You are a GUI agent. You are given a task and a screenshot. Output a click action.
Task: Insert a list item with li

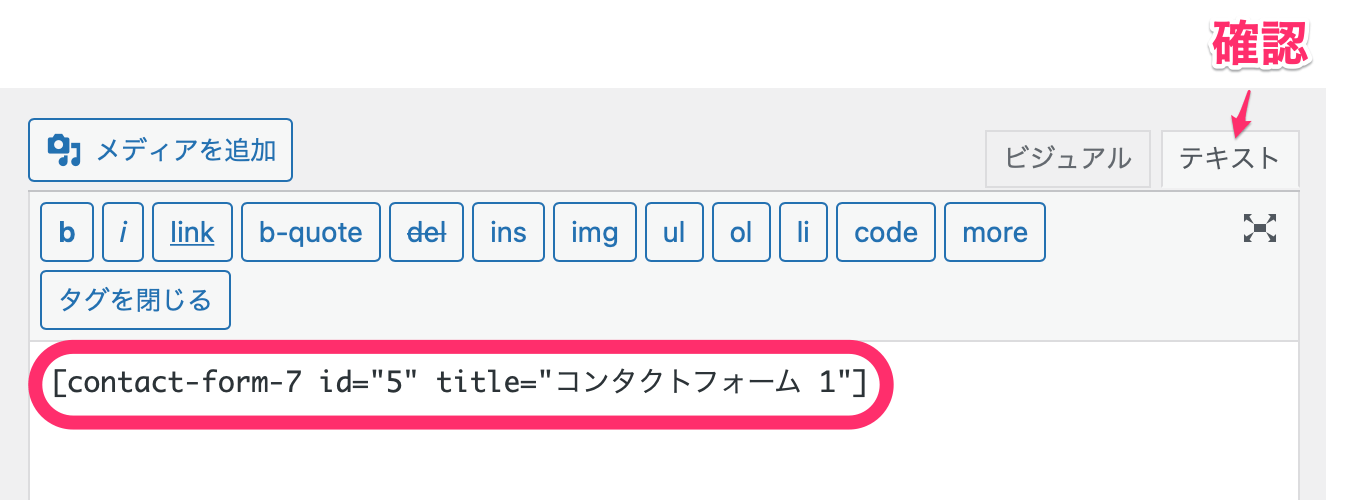pyautogui.click(x=803, y=233)
